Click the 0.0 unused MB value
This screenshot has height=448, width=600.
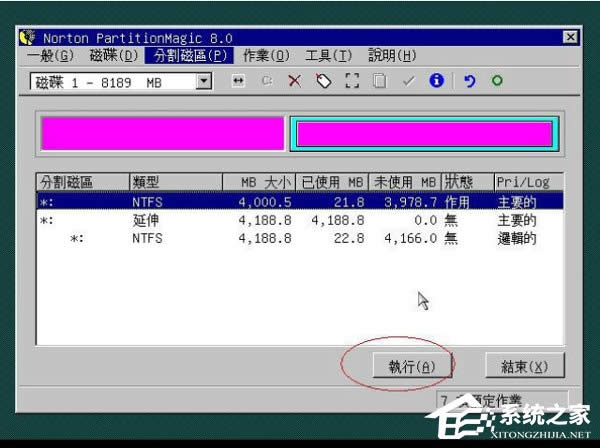(x=425, y=220)
